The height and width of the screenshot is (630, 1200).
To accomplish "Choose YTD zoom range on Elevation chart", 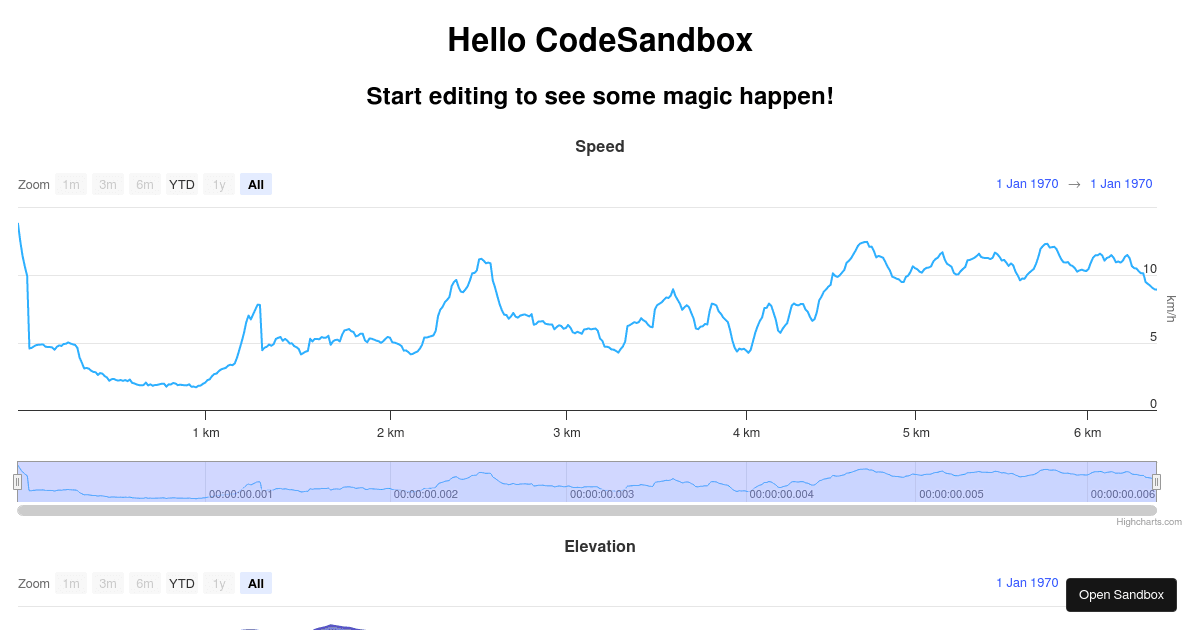I will 182,583.
